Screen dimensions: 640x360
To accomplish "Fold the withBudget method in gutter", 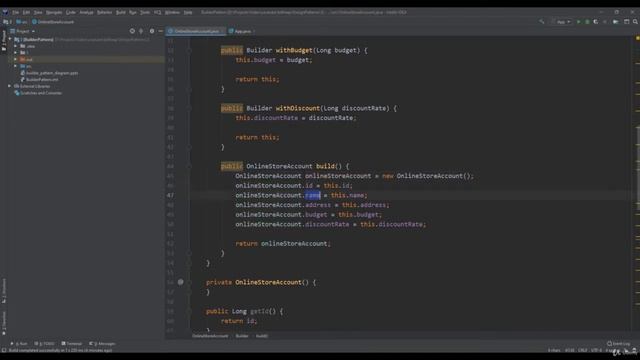I will [189, 50].
